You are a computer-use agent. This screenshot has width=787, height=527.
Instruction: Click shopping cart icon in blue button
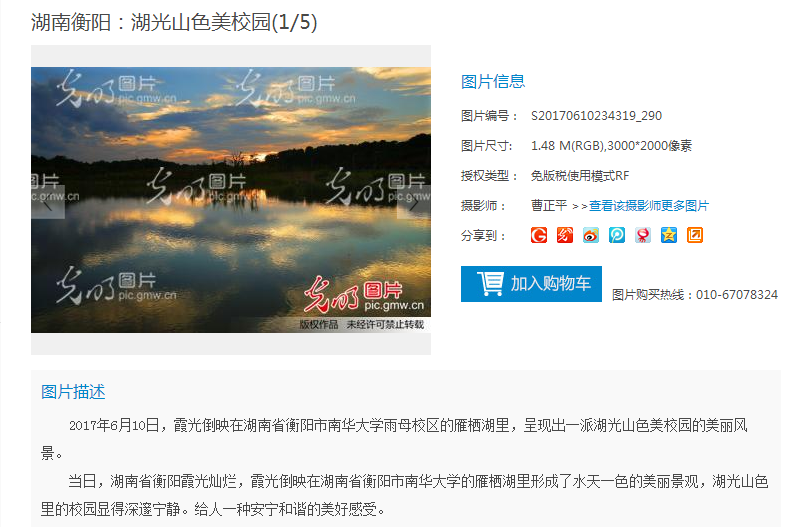[x=490, y=284]
